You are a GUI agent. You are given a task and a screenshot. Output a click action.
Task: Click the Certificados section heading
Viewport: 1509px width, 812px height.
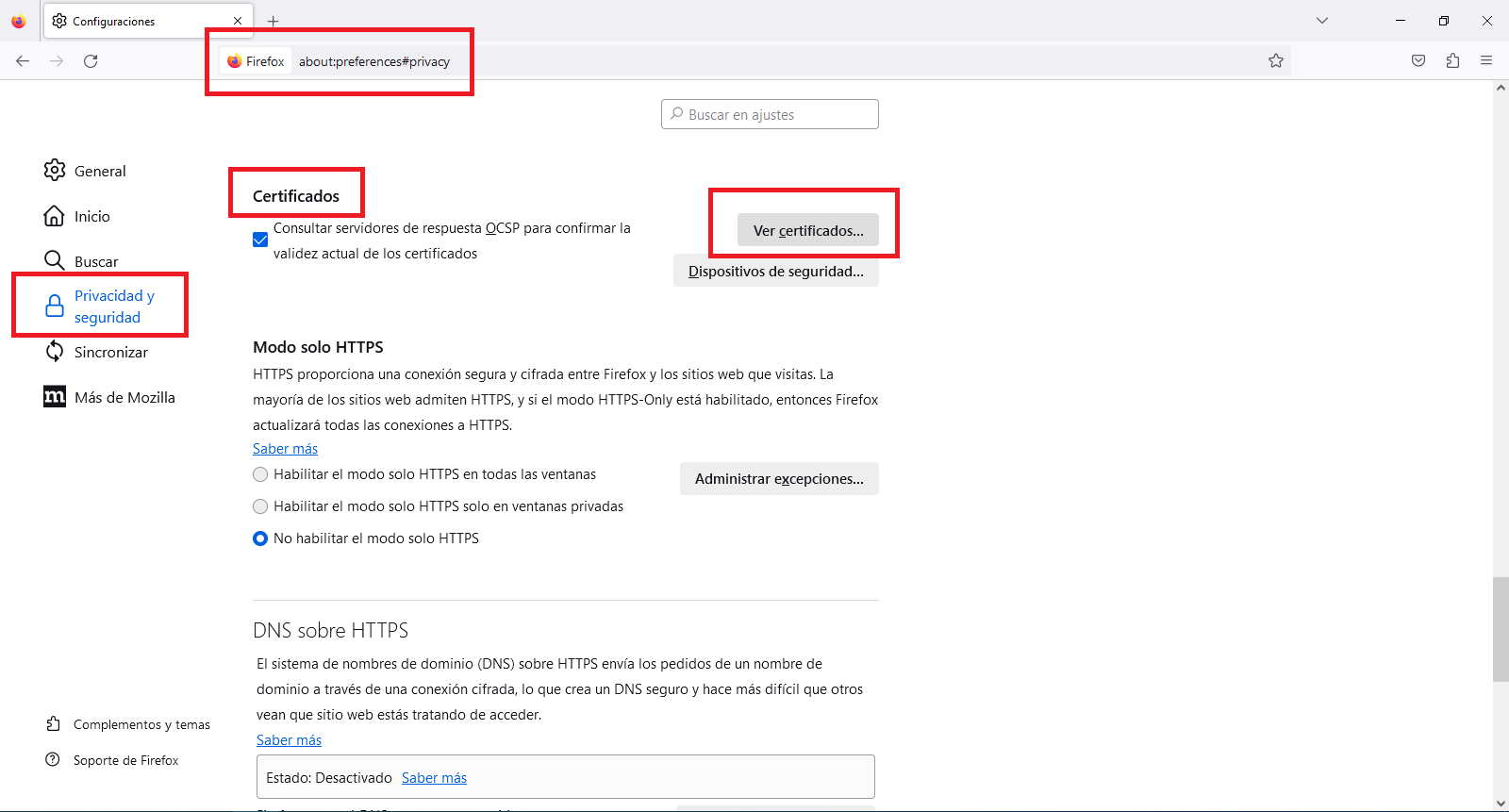(296, 196)
